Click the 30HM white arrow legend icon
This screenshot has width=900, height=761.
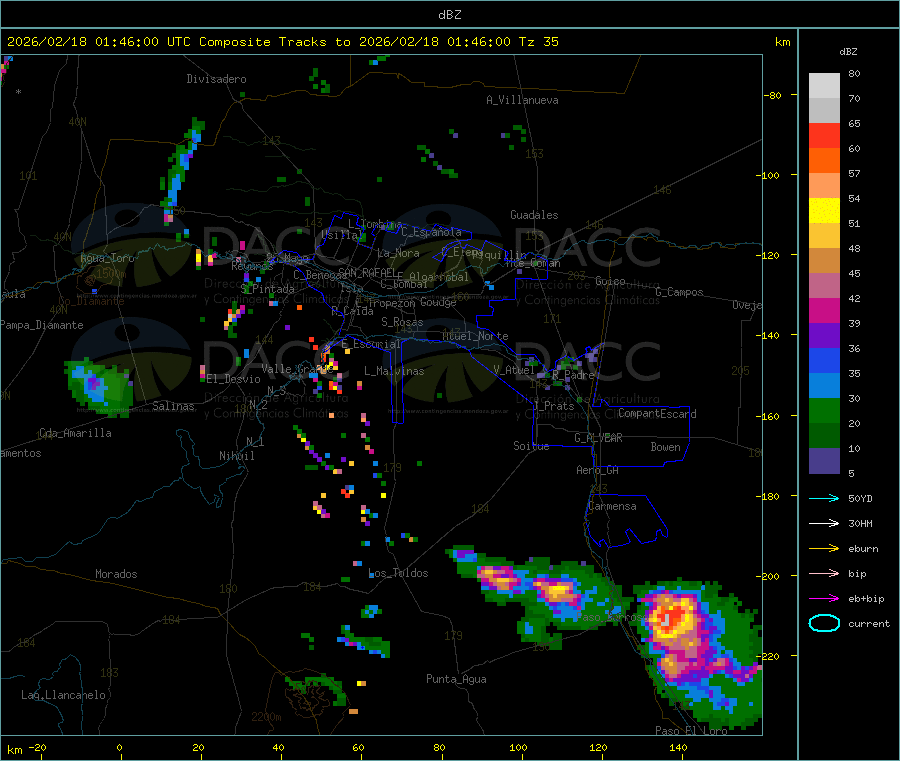click(824, 523)
